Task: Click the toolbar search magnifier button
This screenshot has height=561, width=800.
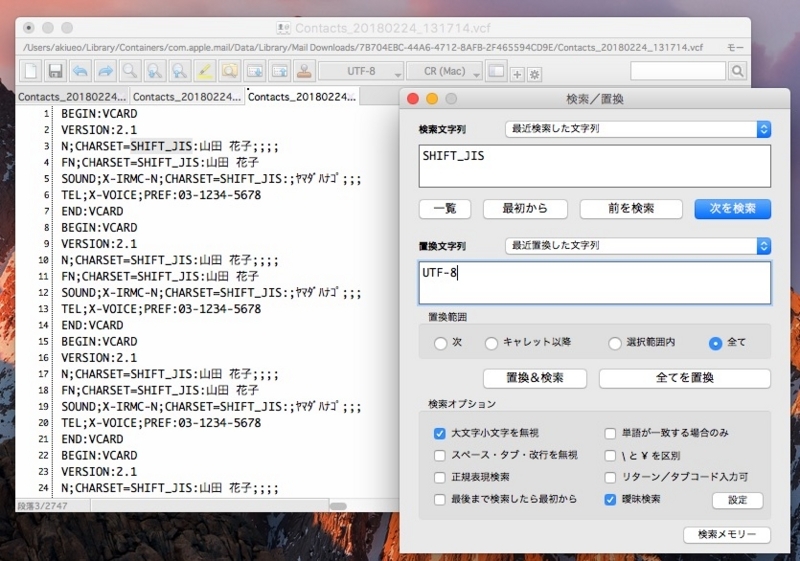Action: click(737, 71)
